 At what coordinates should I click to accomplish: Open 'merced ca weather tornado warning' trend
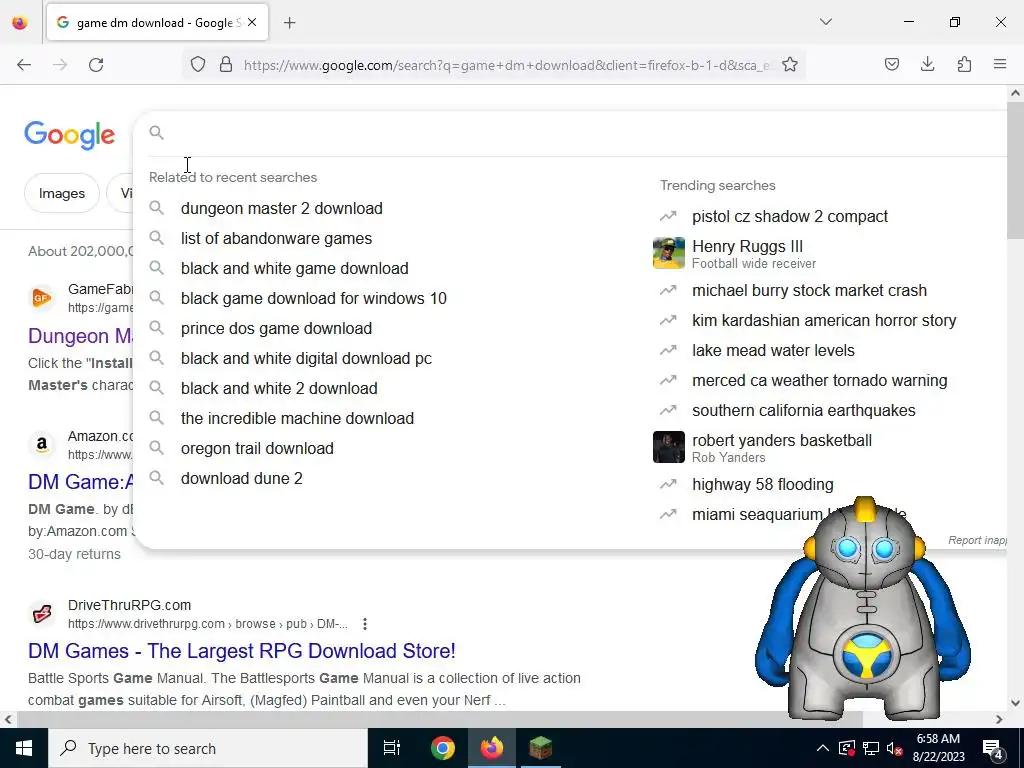pos(820,381)
